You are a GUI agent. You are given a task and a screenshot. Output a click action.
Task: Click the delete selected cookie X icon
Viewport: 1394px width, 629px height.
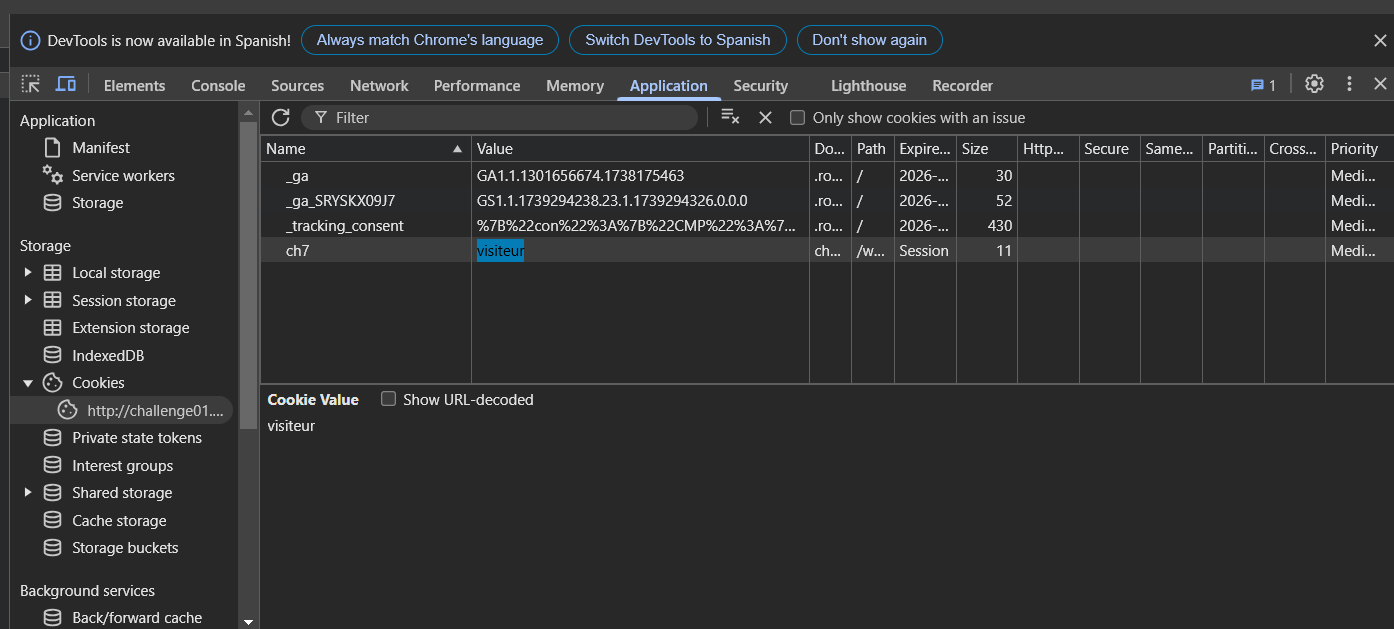click(765, 117)
